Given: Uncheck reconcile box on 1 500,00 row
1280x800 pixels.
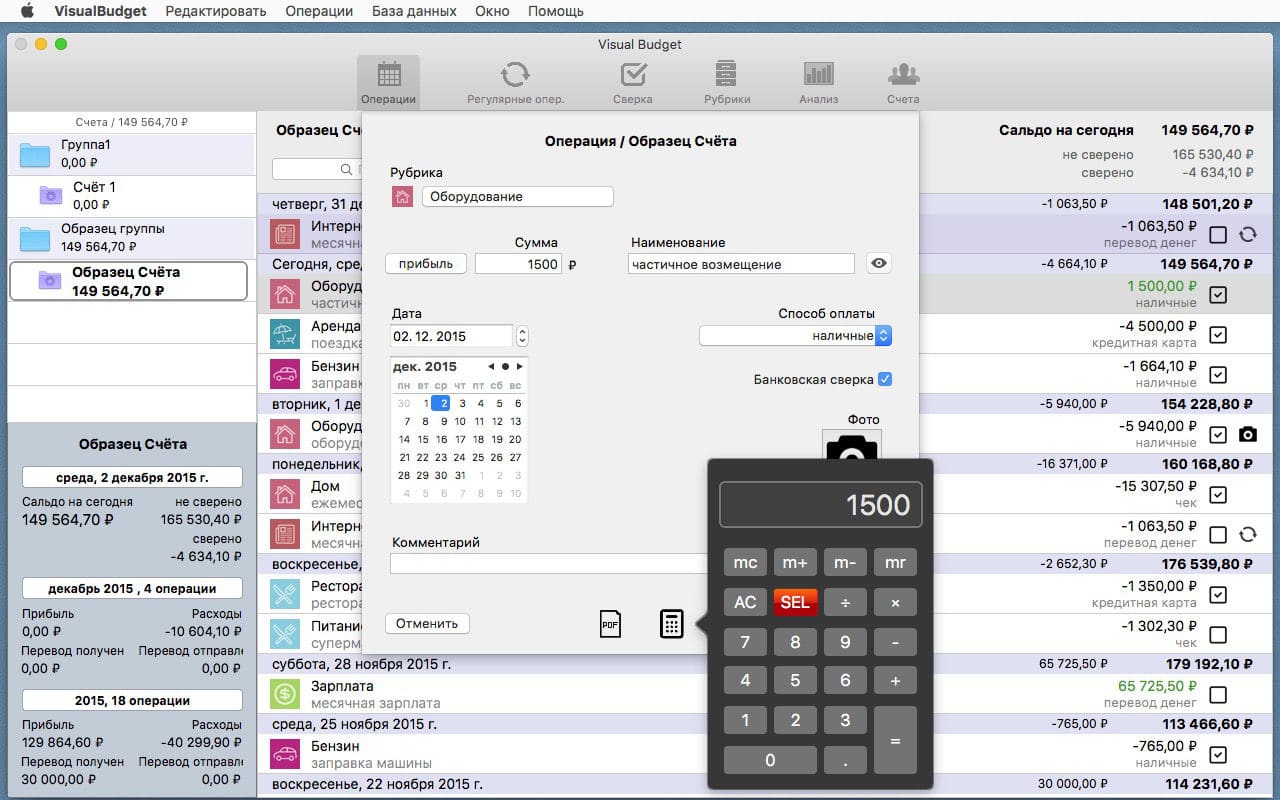Looking at the screenshot, I should (1218, 295).
